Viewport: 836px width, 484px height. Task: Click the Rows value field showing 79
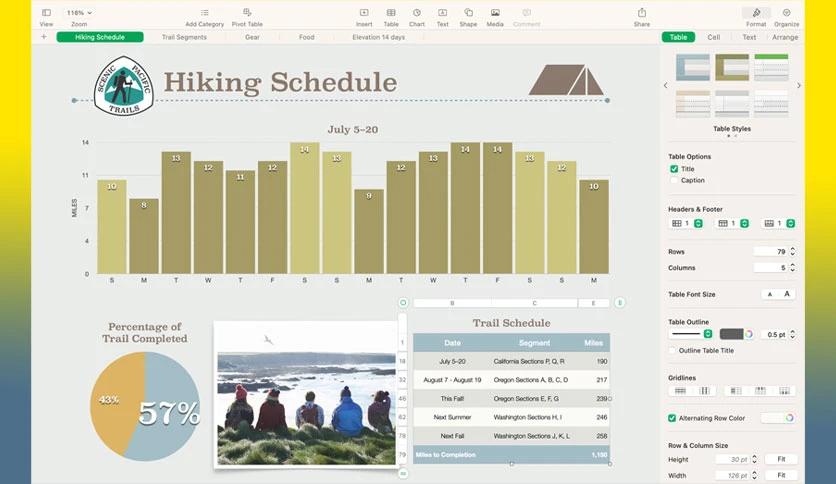coord(770,251)
